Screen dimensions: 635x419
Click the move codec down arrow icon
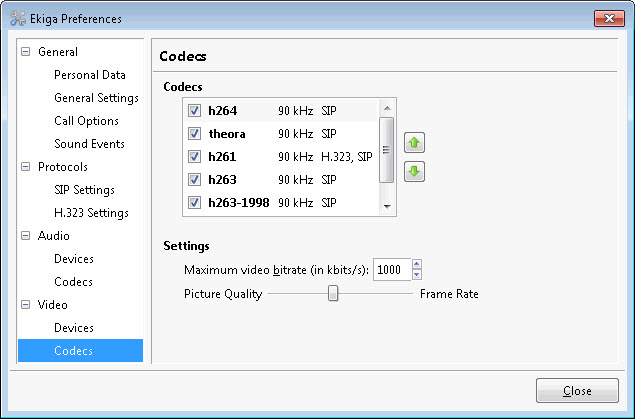(414, 172)
